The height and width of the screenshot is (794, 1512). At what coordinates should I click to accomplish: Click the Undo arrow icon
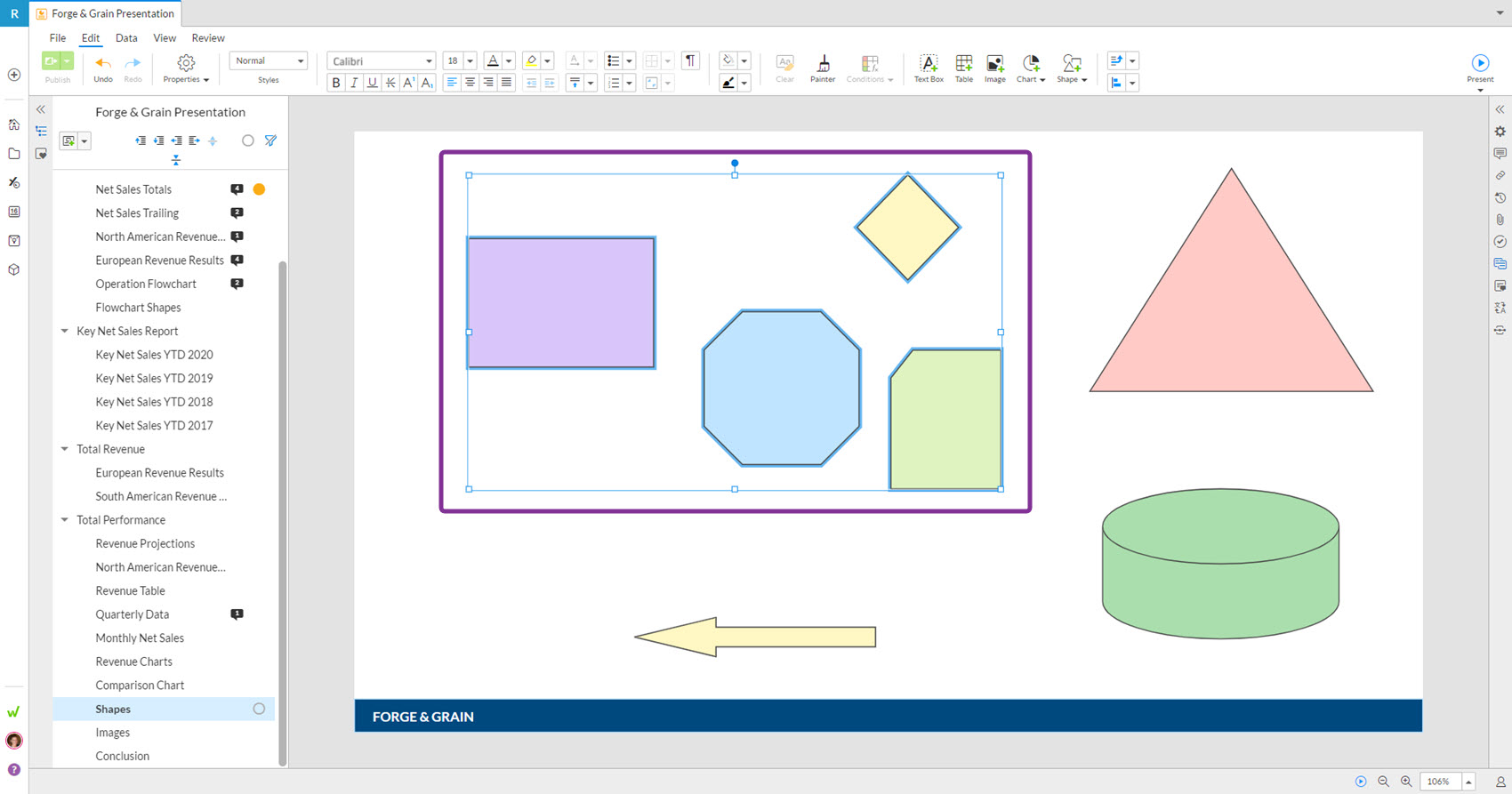coord(103,62)
